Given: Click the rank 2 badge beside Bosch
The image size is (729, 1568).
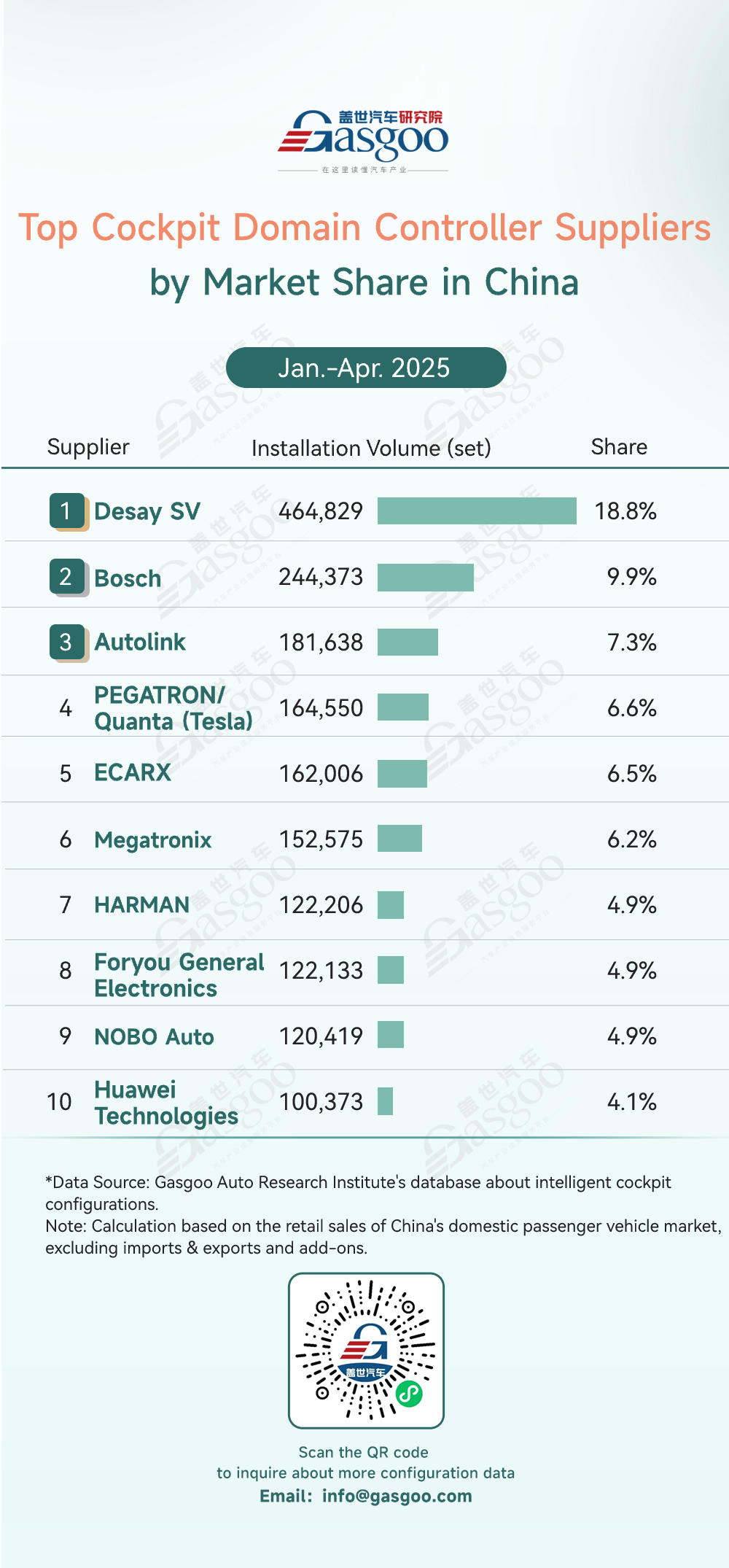Looking at the screenshot, I should [69, 578].
